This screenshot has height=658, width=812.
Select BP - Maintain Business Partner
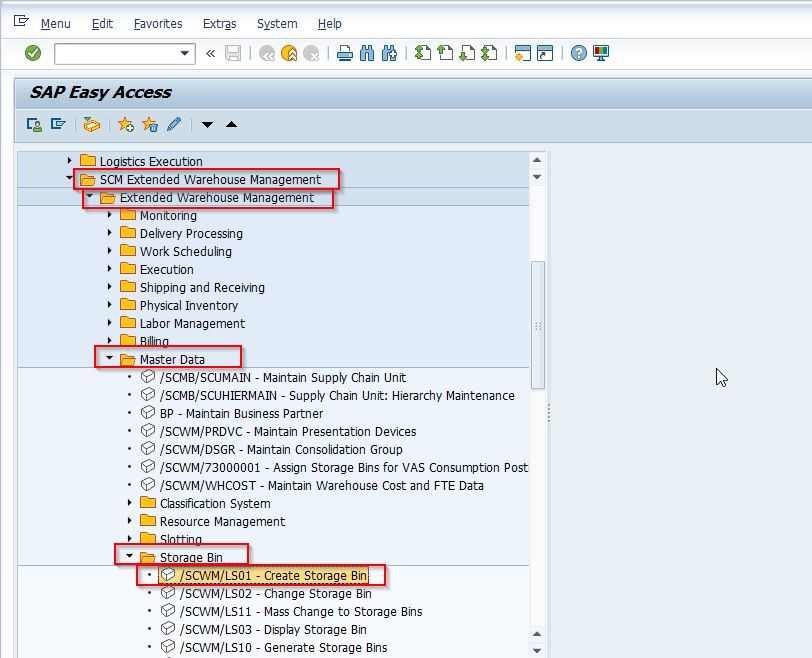241,414
